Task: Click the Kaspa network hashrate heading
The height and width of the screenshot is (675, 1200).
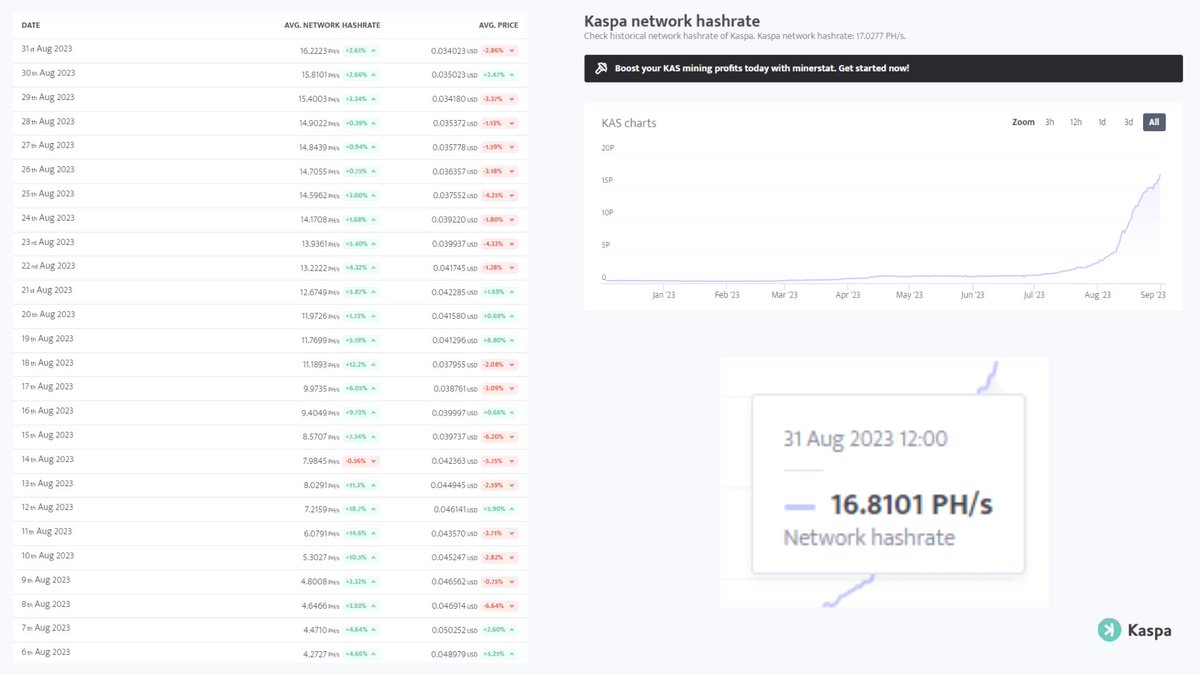Action: pyautogui.click(x=672, y=21)
